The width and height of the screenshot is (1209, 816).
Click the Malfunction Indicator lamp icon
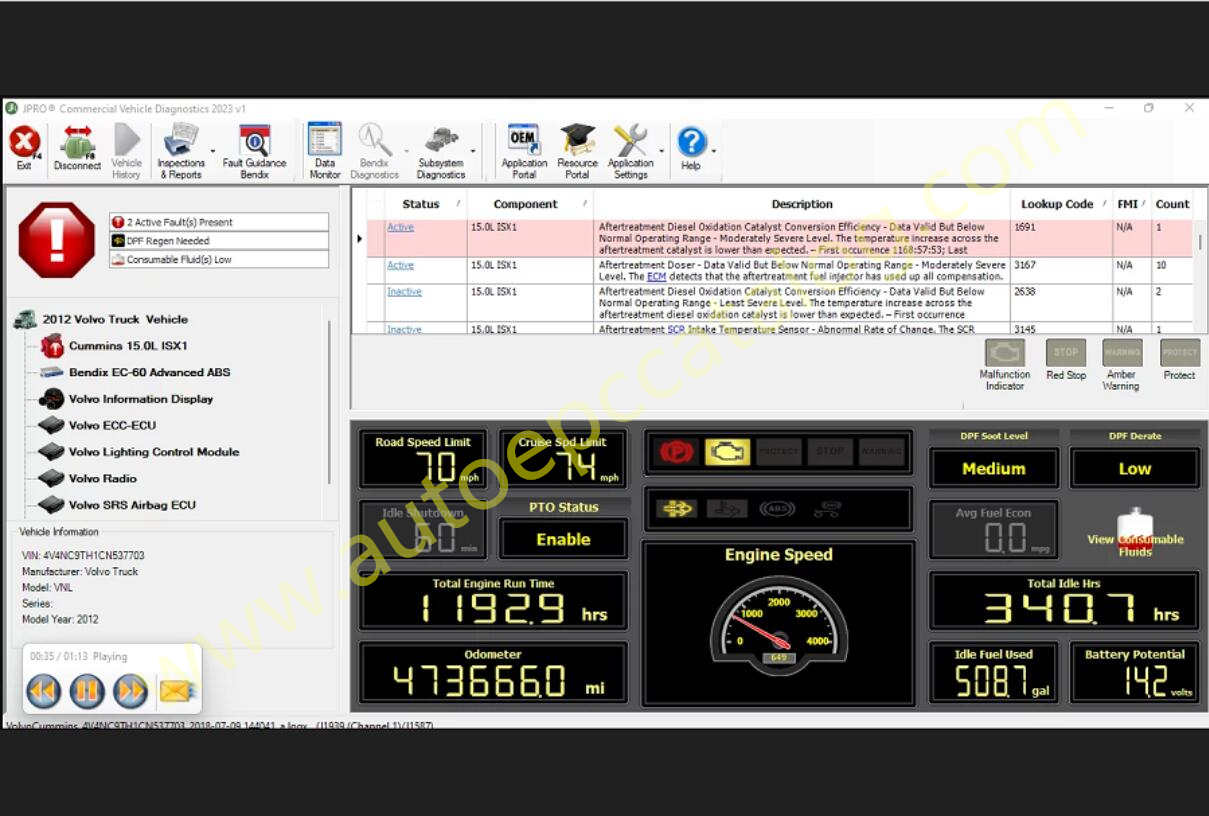pos(1005,353)
